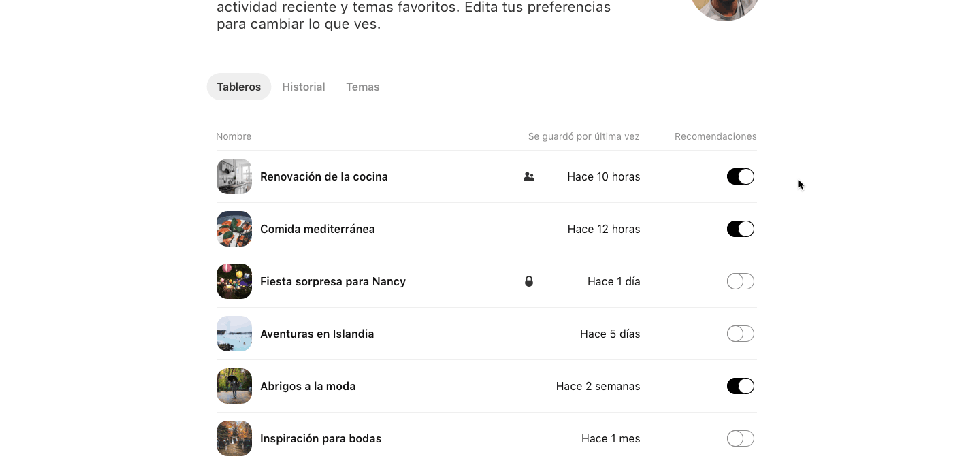Enable recommendations for Aventuras en Islandia

point(740,334)
